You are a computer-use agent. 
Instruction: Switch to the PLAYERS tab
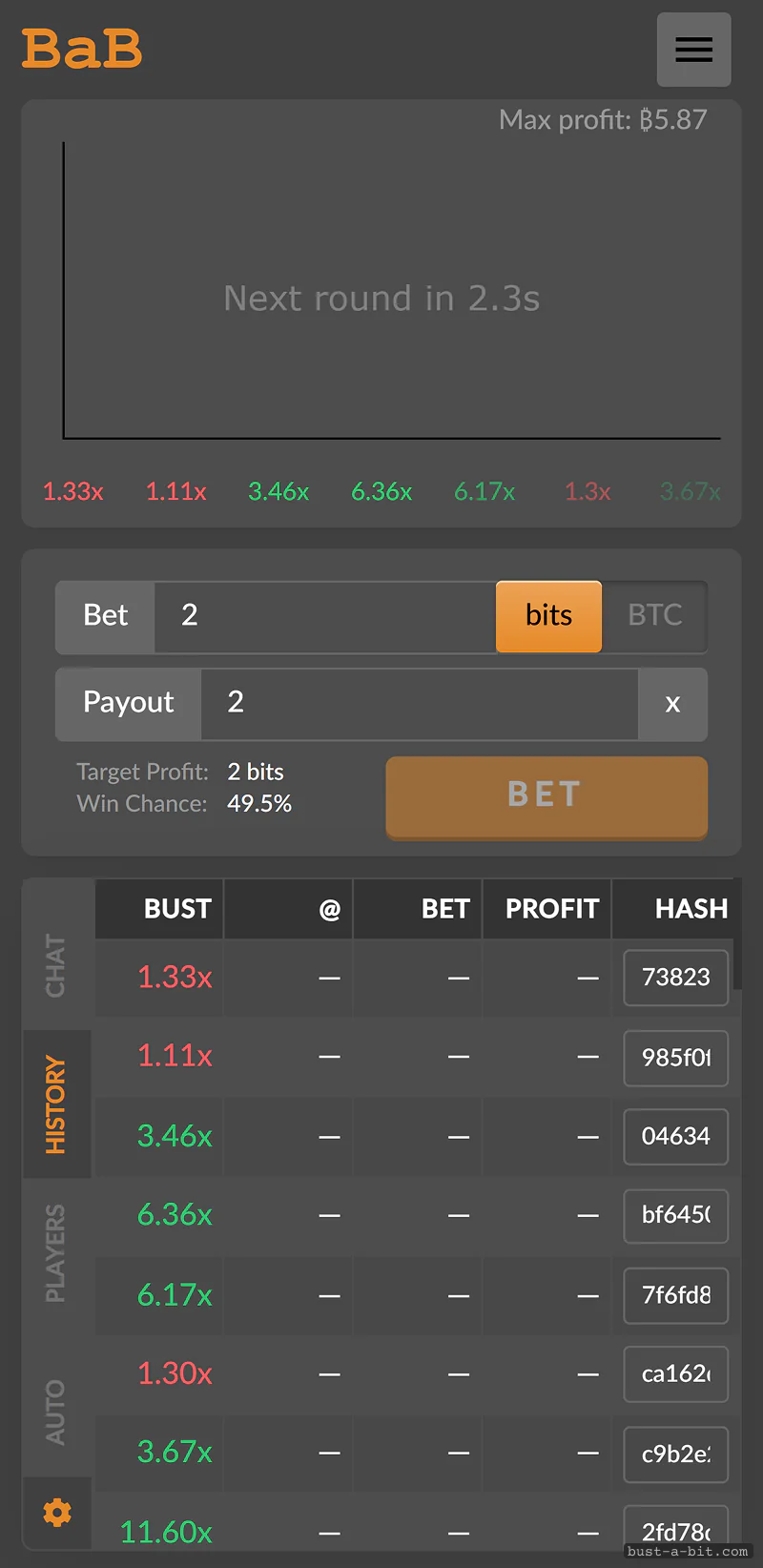(57, 1252)
